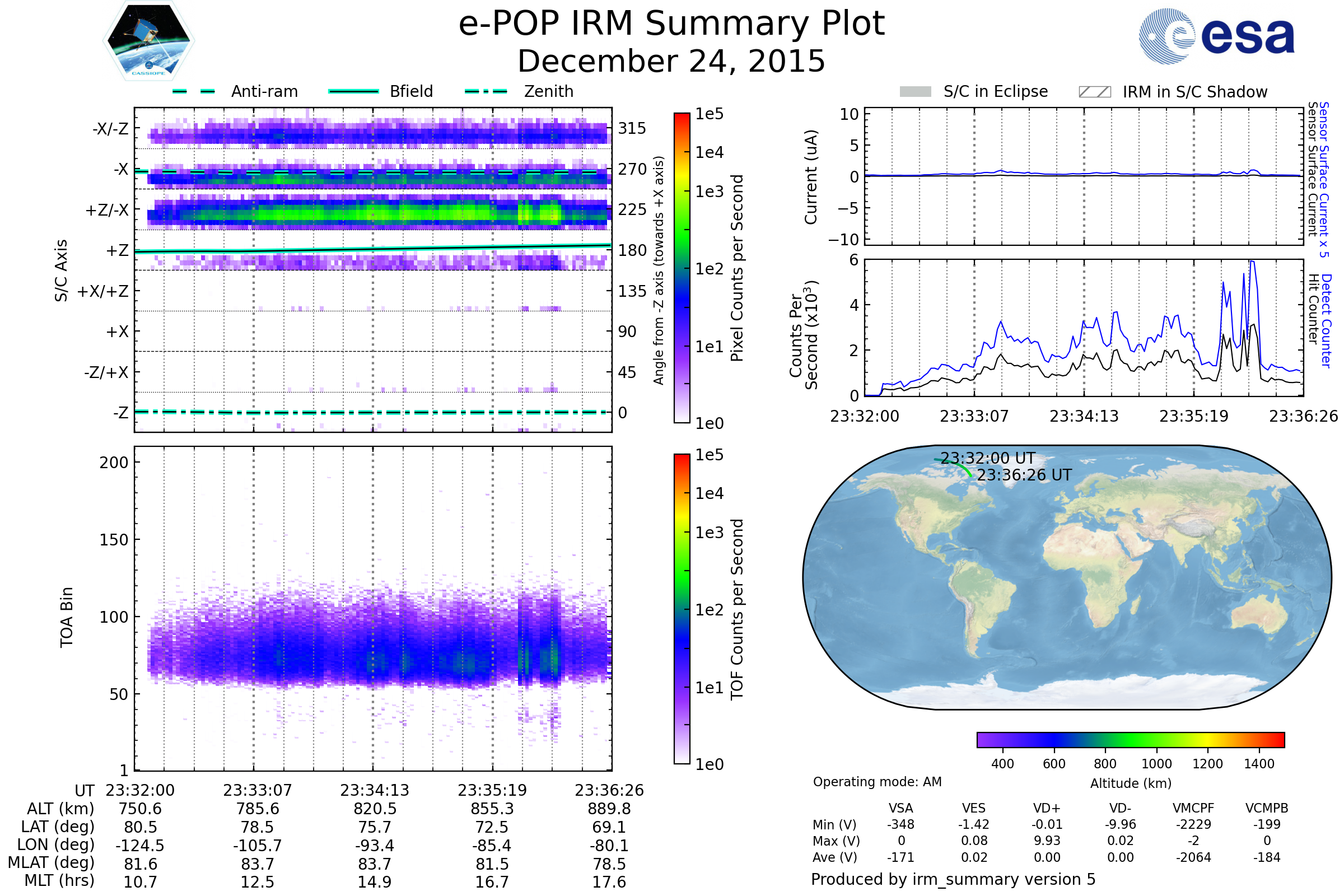This screenshot has height=896, width=1344.
Task: Click the 23:34:13 UT tick label below TOA plot
Action: coord(374,790)
